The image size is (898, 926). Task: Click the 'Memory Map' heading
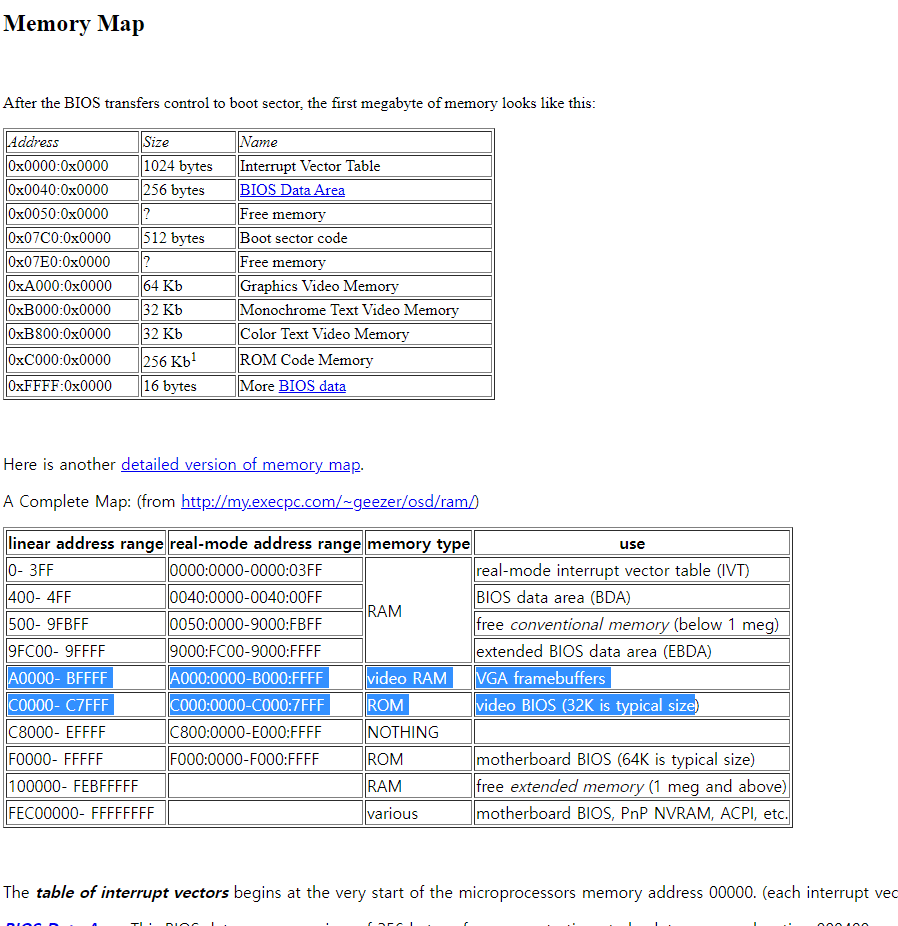(x=74, y=24)
